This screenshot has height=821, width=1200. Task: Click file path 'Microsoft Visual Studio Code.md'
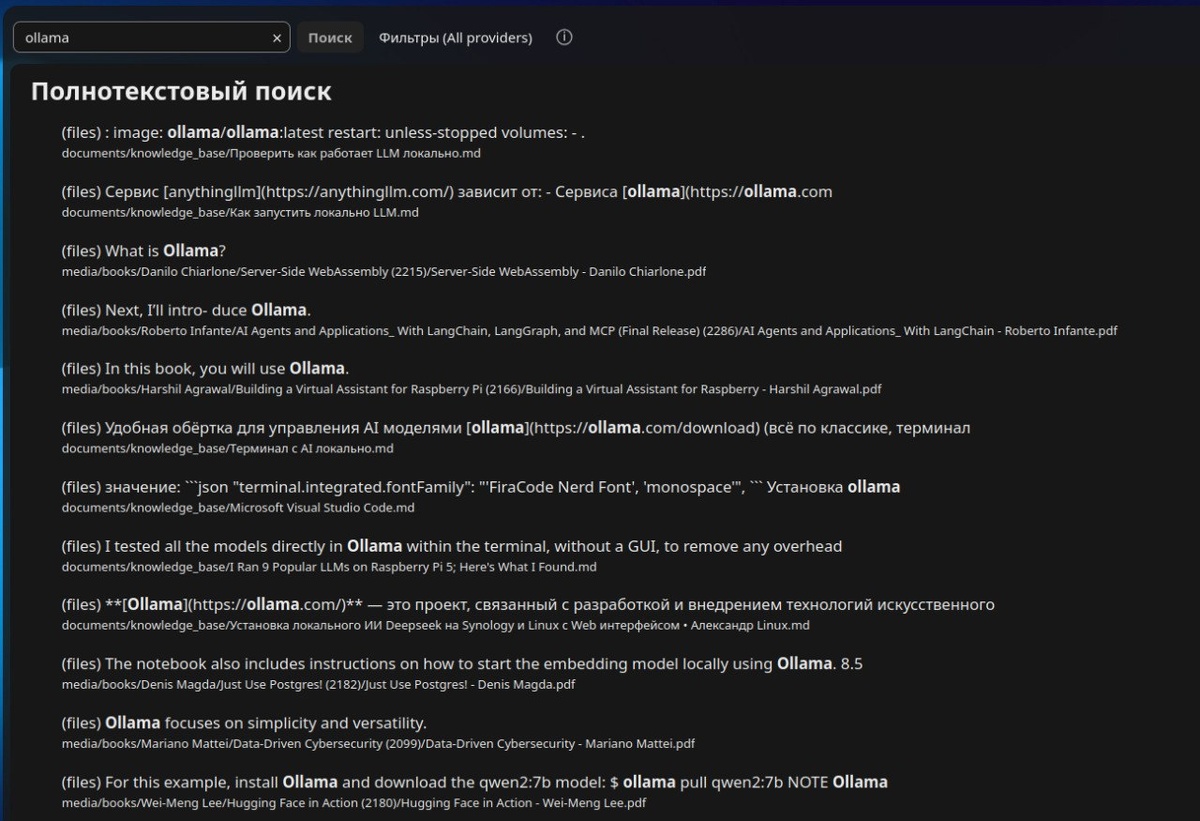coord(238,508)
